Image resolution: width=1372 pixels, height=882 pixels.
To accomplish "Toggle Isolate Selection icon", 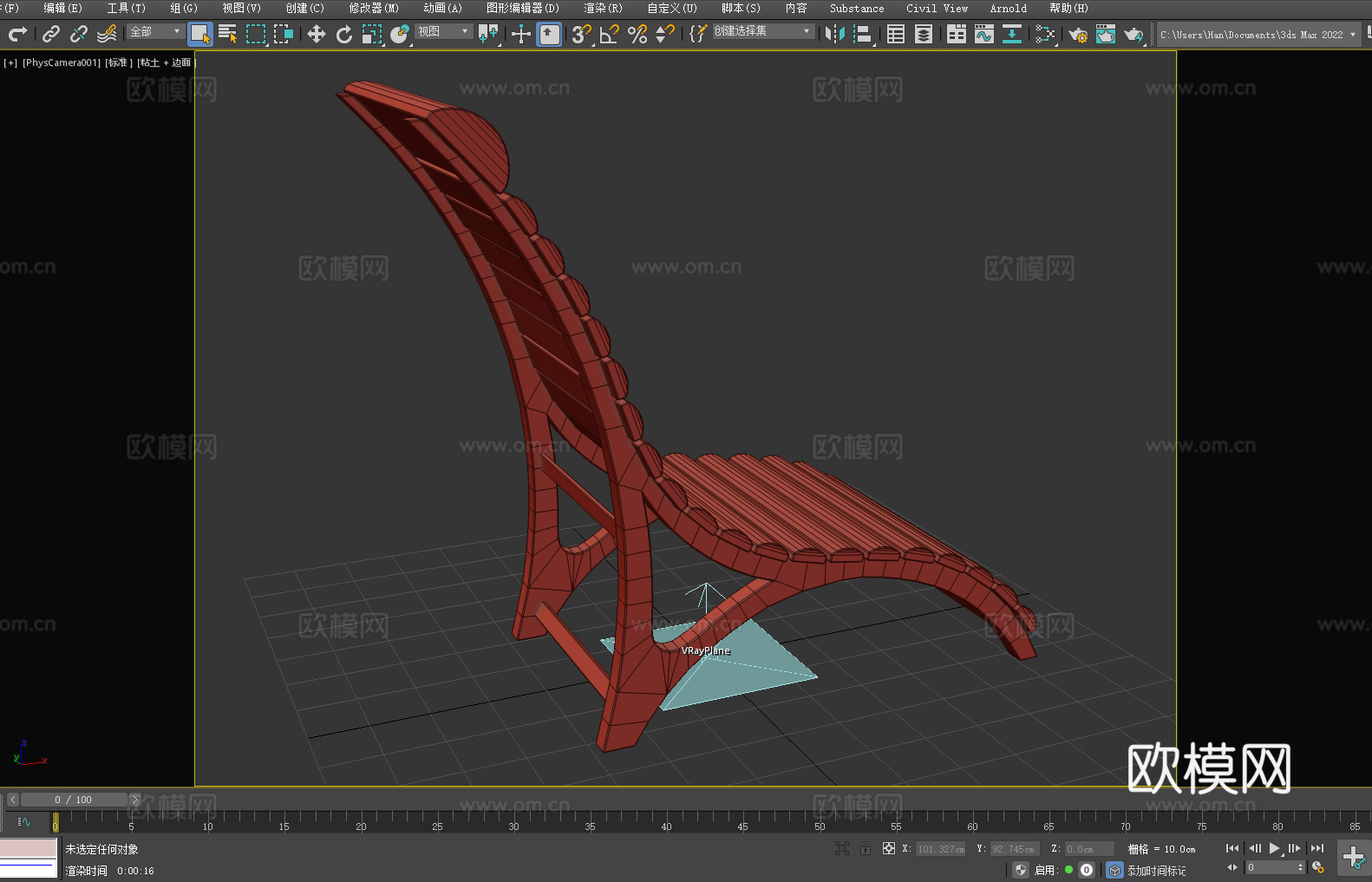I will tap(842, 848).
